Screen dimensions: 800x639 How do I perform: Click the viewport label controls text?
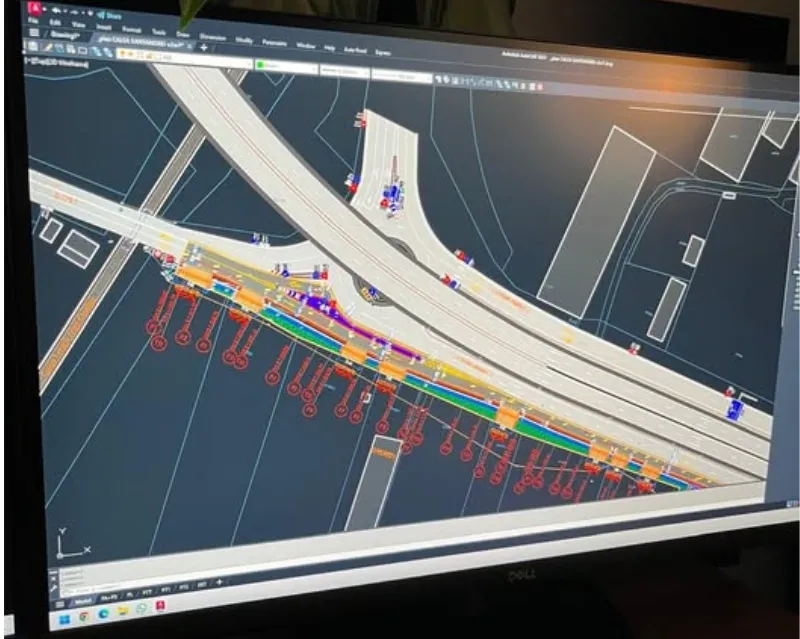coord(57,63)
